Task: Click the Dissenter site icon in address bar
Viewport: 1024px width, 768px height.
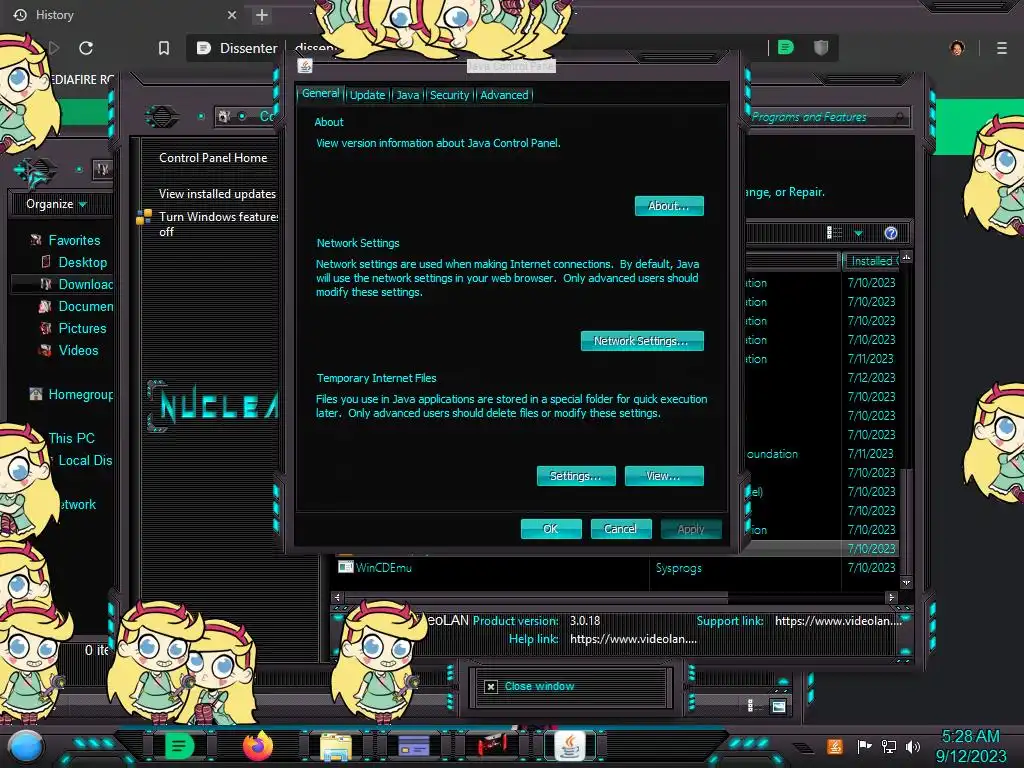Action: click(x=204, y=48)
